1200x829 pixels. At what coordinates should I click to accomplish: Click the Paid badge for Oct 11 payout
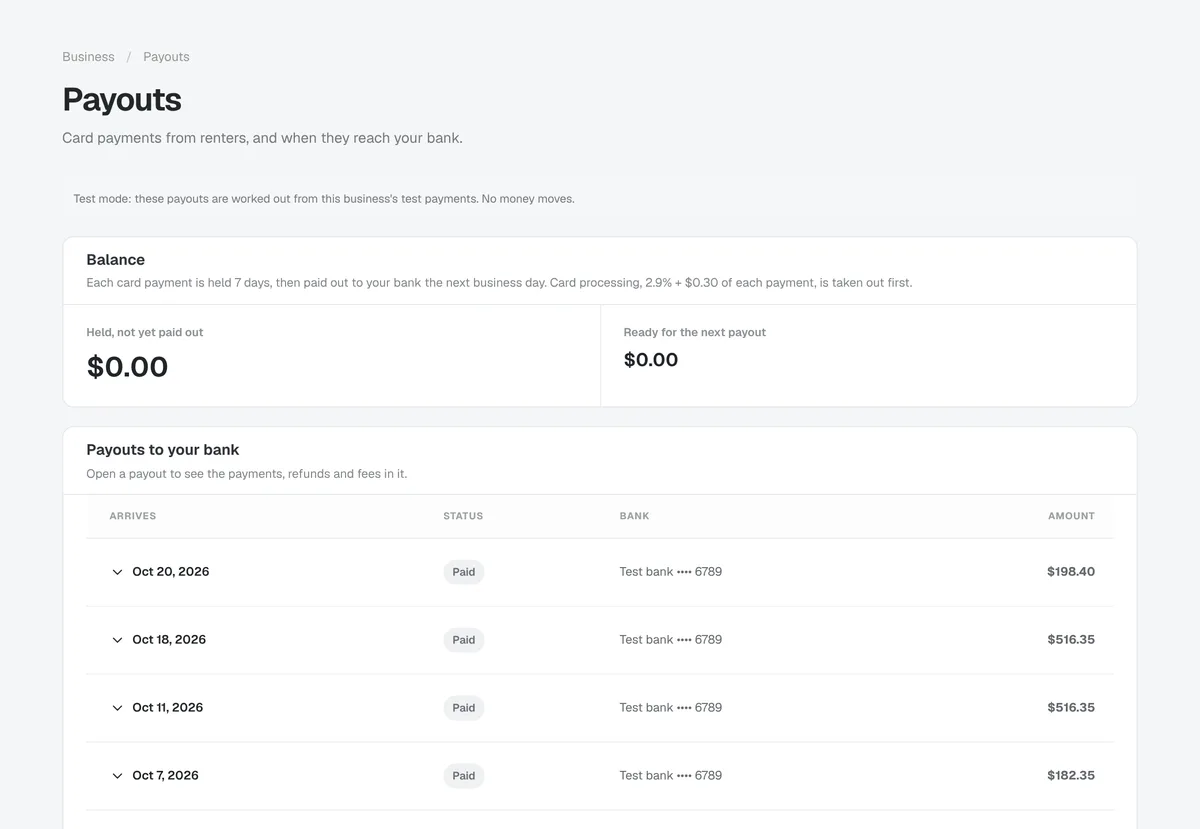(x=464, y=708)
